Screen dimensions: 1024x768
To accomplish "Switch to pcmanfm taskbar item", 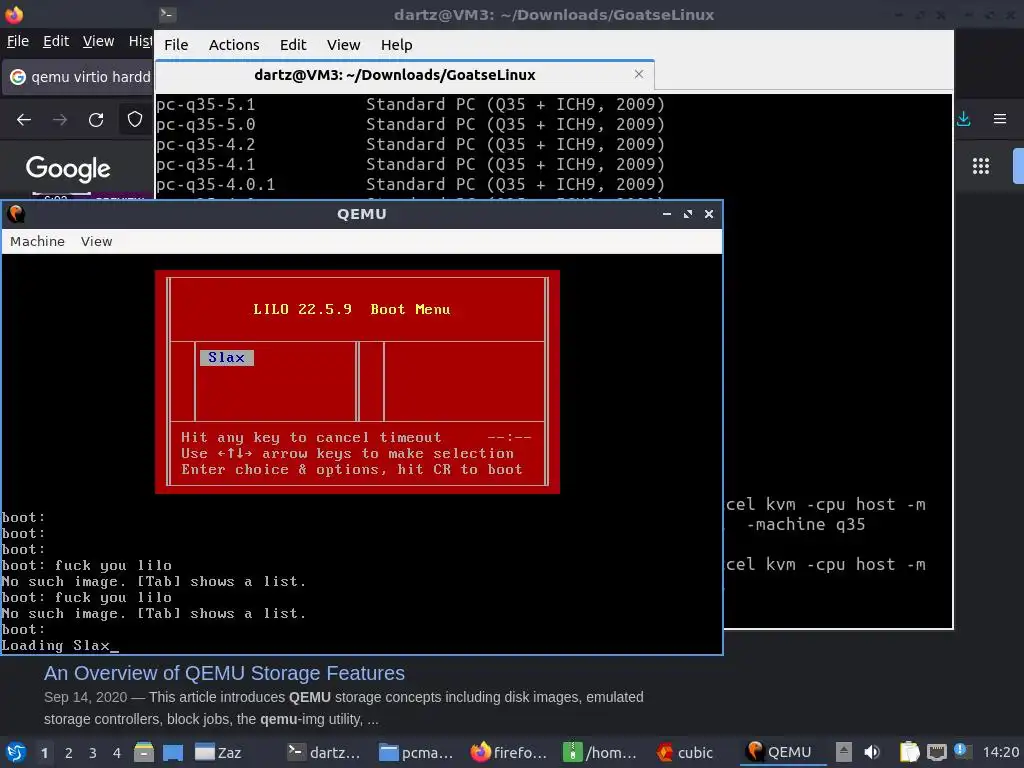I will [x=416, y=752].
